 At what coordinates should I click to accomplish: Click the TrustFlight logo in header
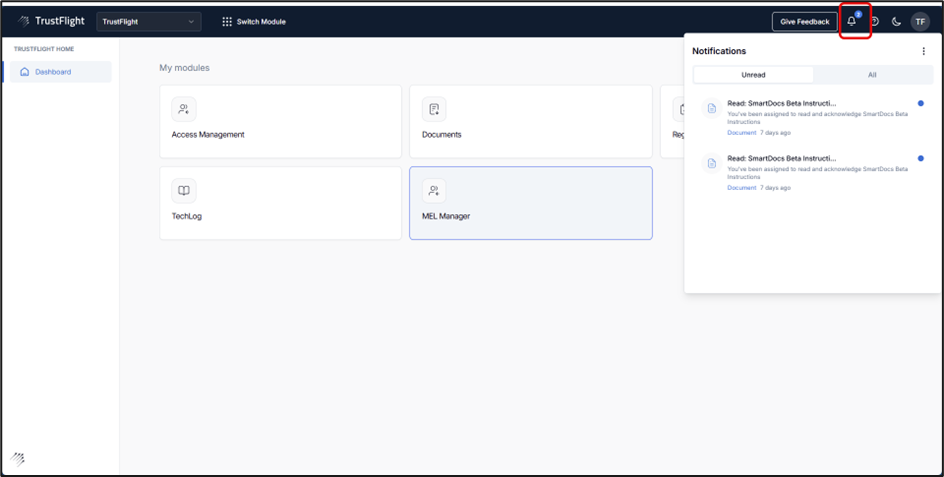[x=49, y=21]
